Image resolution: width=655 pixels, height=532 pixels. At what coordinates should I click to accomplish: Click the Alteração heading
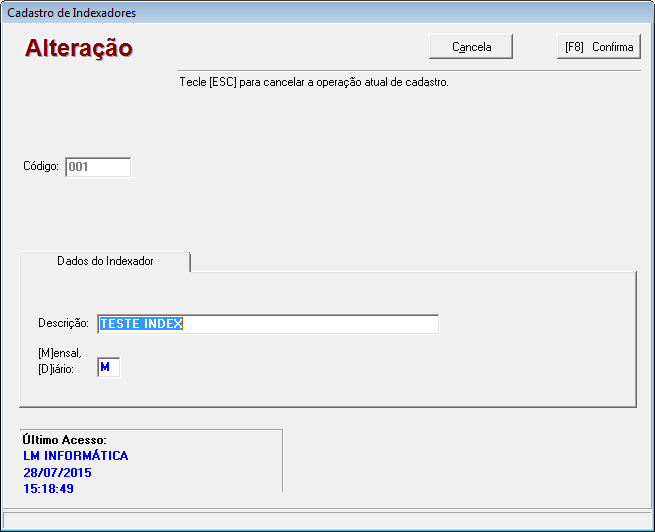point(79,48)
